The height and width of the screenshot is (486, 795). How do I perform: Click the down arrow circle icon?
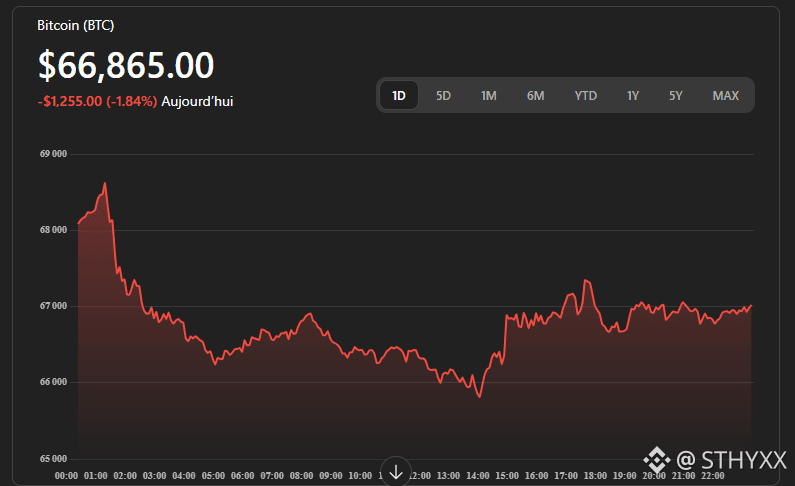396,472
